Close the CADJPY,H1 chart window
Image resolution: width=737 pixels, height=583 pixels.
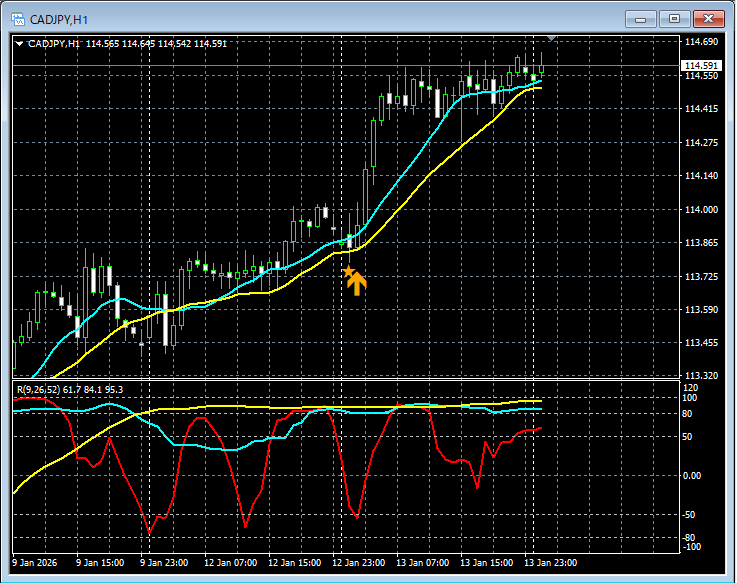709,19
